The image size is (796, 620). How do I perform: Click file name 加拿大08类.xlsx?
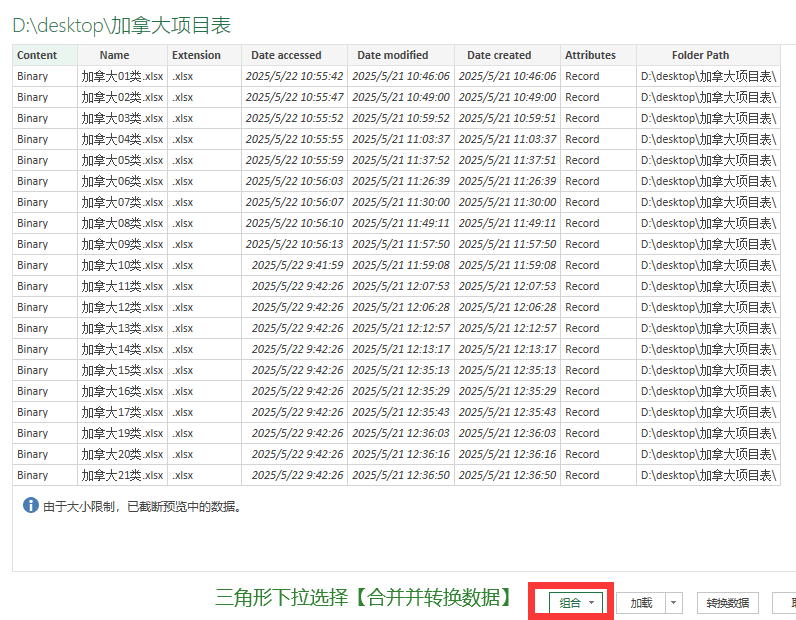[122, 223]
